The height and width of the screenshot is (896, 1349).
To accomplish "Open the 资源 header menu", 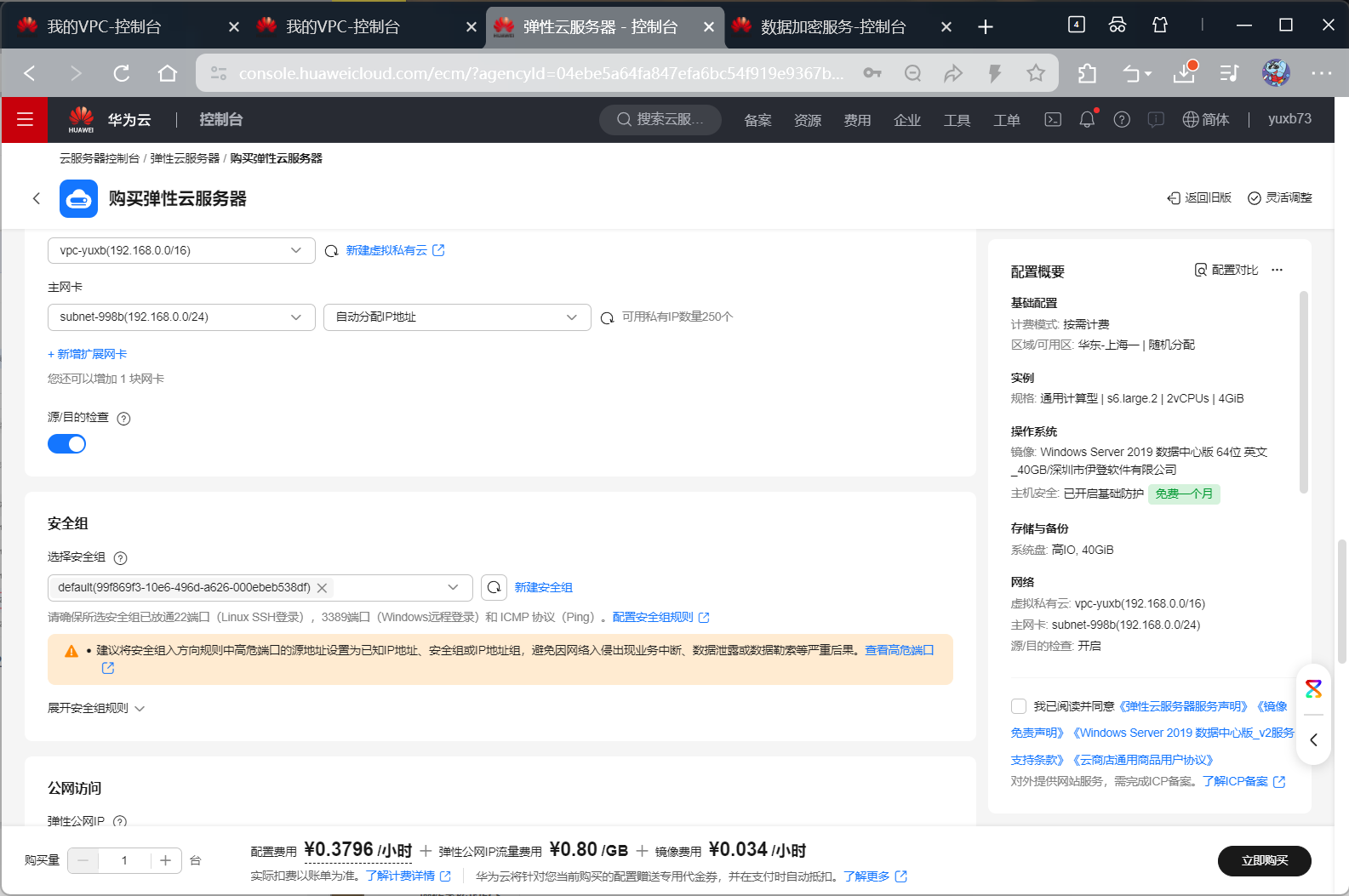I will tap(808, 120).
